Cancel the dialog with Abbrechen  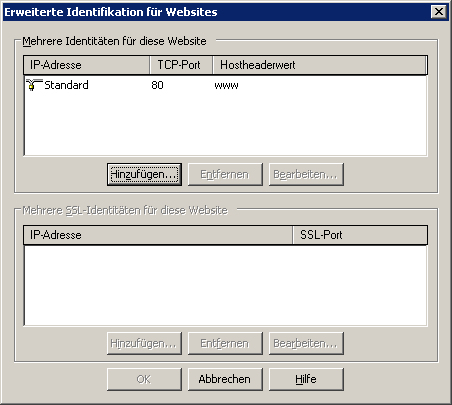225,379
